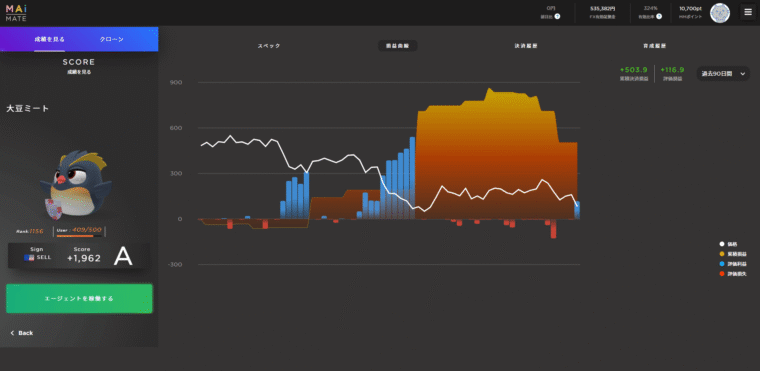Switch to the クローン tab
The width and height of the screenshot is (760, 371).
111,39
